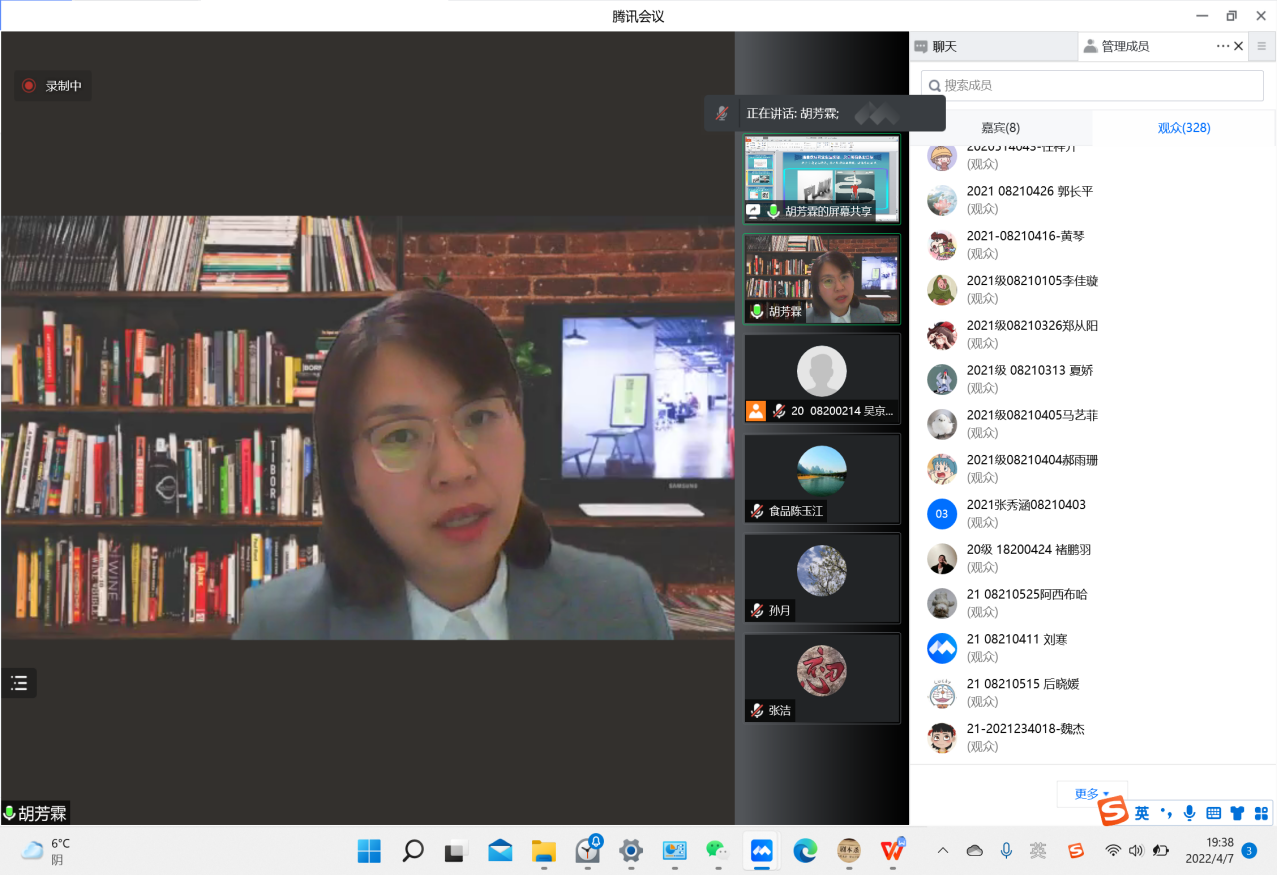The height and width of the screenshot is (875, 1277).
Task: Toggle Sogou 英 language mode
Action: point(1142,813)
